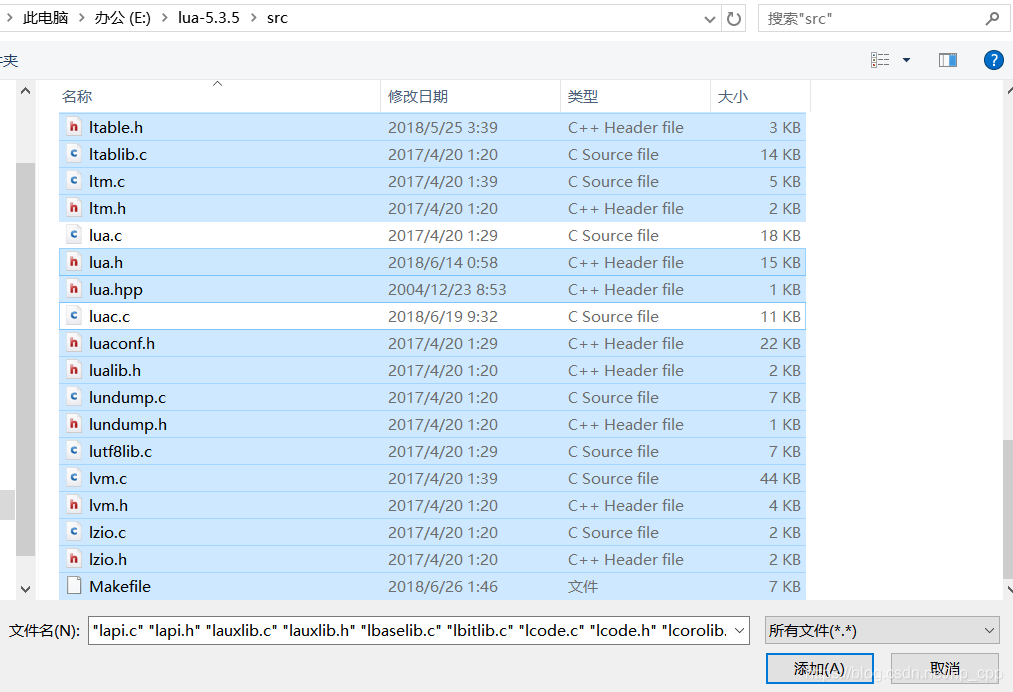
Task: Click the lvm.h file icon
Action: (74, 506)
